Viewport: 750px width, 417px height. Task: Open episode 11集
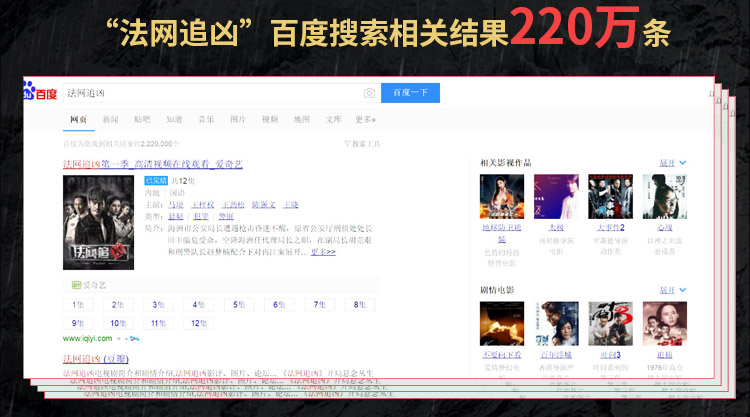(x=158, y=323)
